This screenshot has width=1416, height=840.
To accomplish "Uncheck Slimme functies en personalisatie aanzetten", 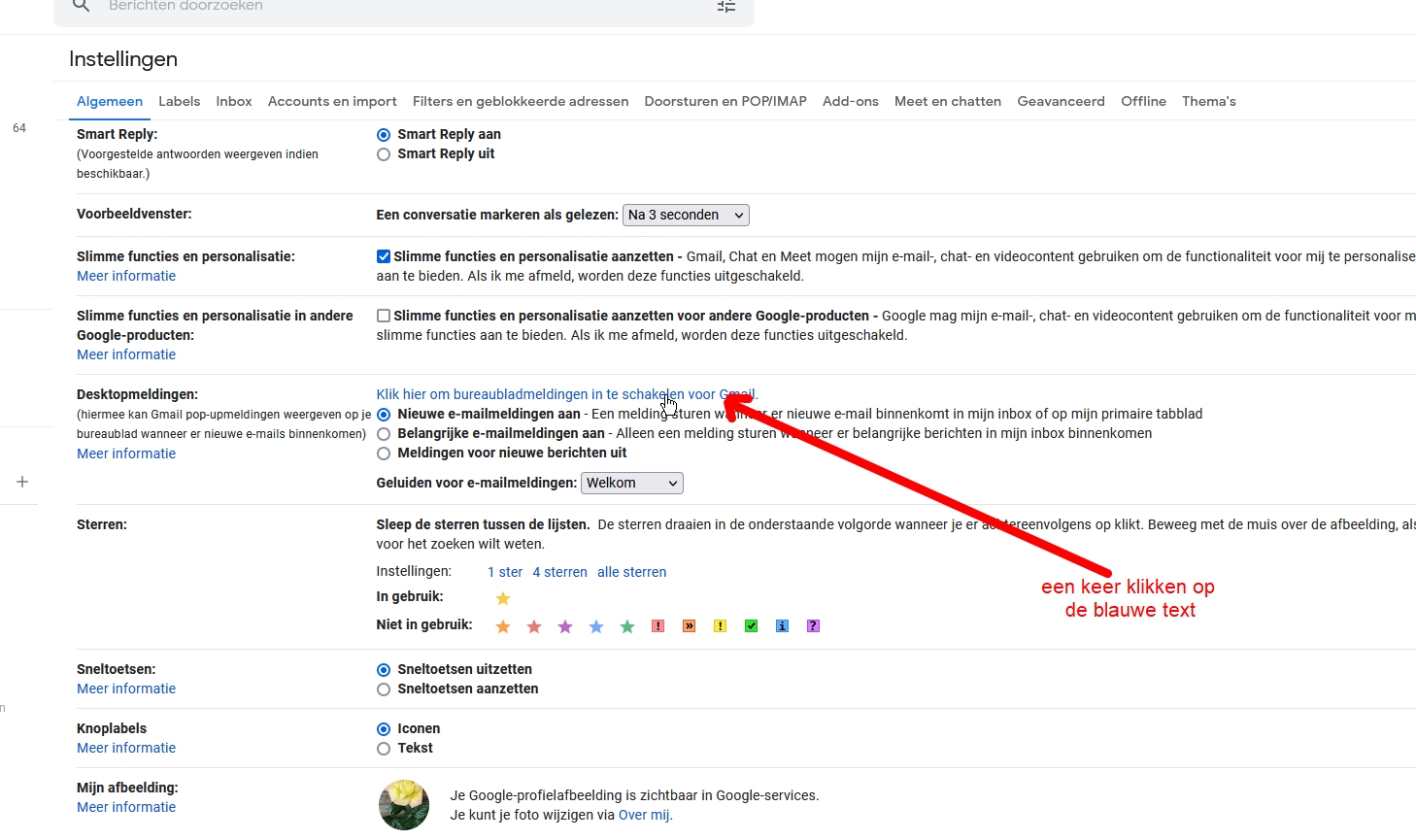I will (384, 257).
